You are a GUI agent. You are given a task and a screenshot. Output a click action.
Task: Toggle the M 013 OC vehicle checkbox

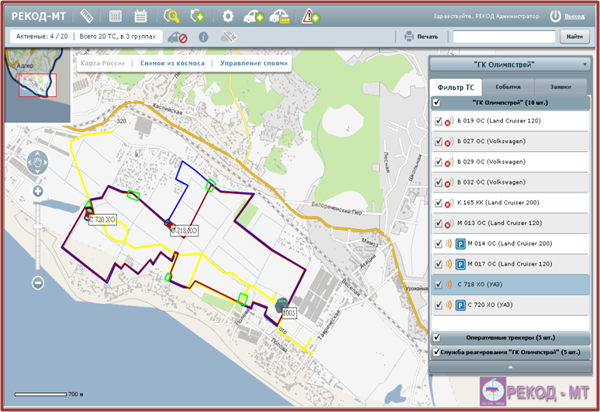tap(438, 223)
